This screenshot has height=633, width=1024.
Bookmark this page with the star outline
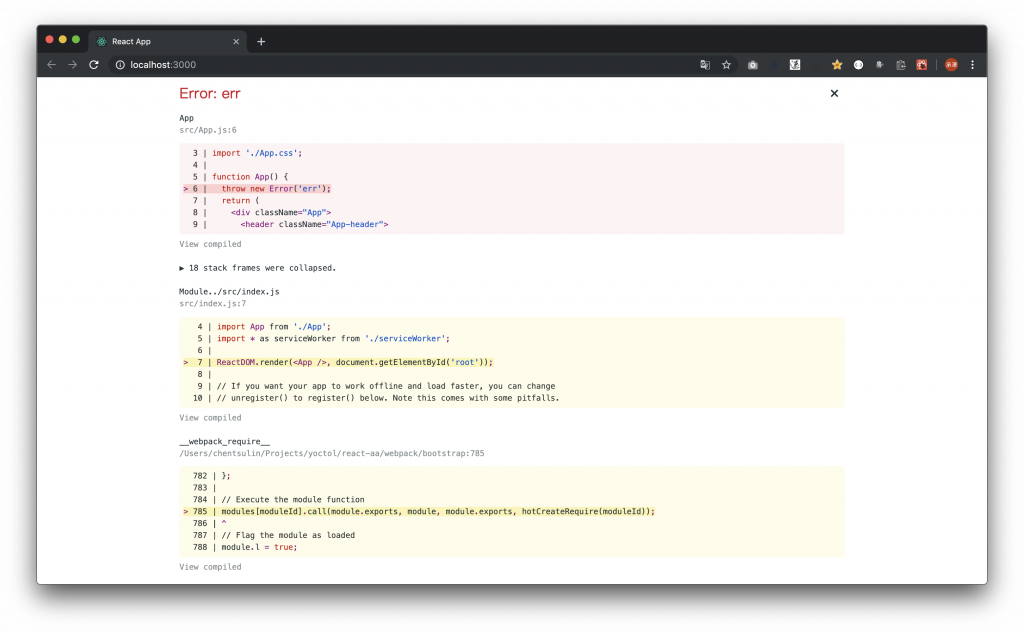pyautogui.click(x=726, y=65)
